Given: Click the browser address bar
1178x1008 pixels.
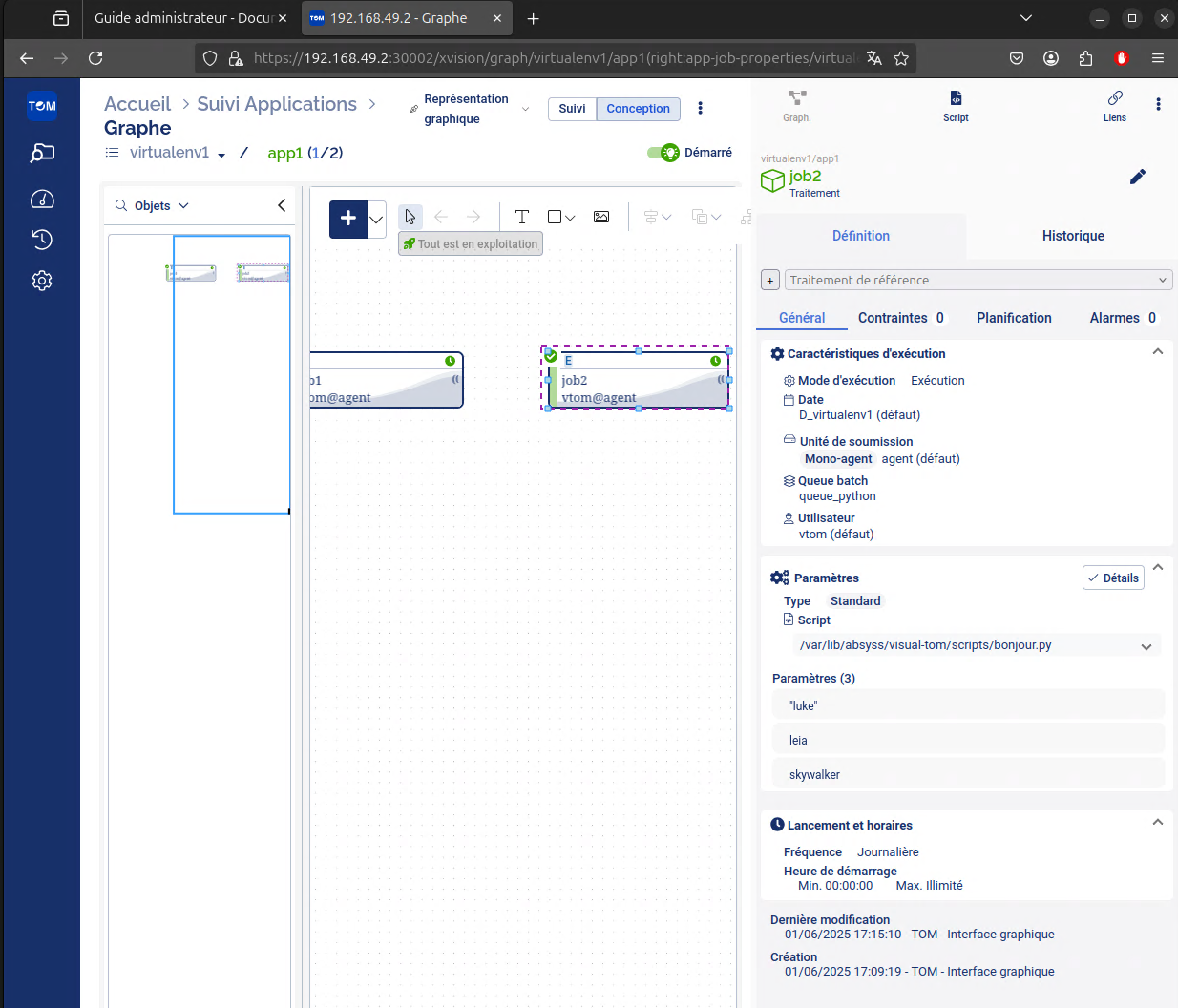Looking at the screenshot, I should point(556,58).
